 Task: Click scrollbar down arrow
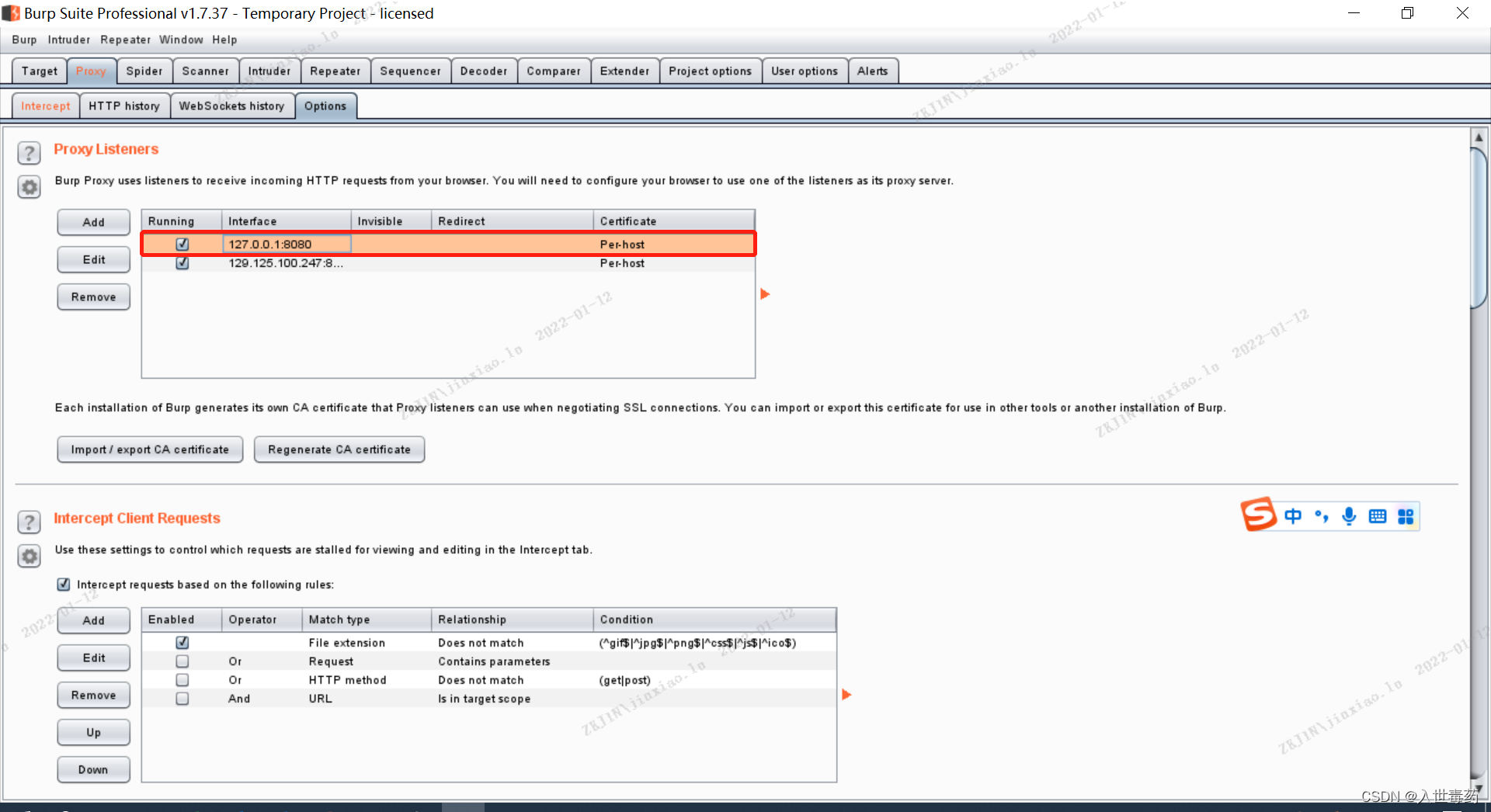coord(1479,789)
